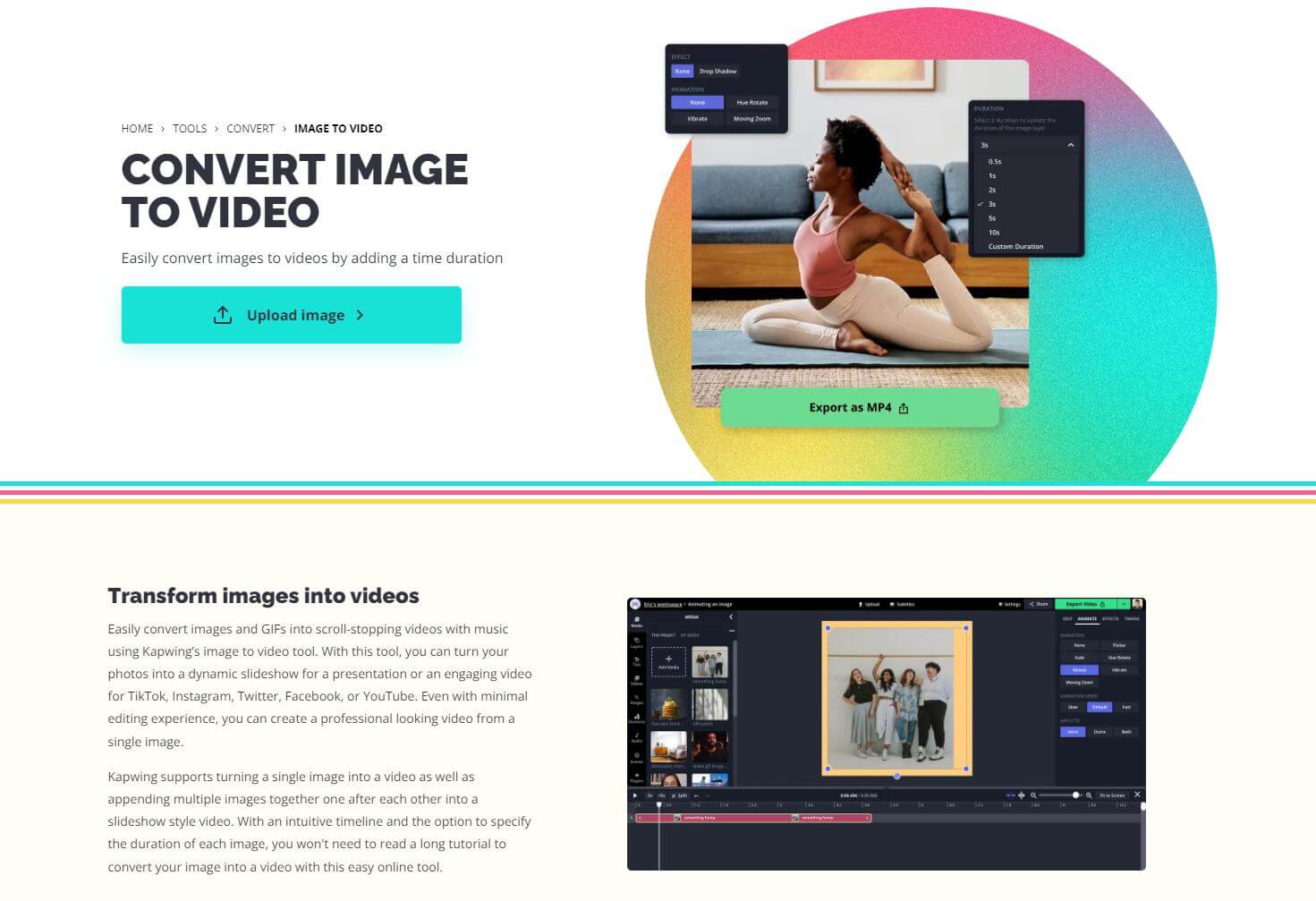Image resolution: width=1316 pixels, height=901 pixels.
Task: Click the user avatar in the editor top bar
Action: tap(1137, 604)
